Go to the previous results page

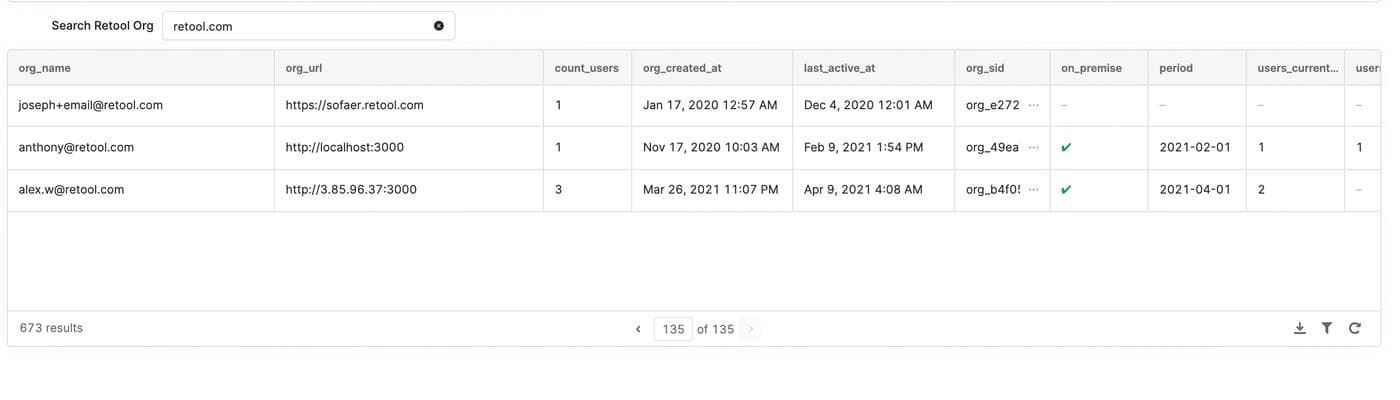click(638, 329)
